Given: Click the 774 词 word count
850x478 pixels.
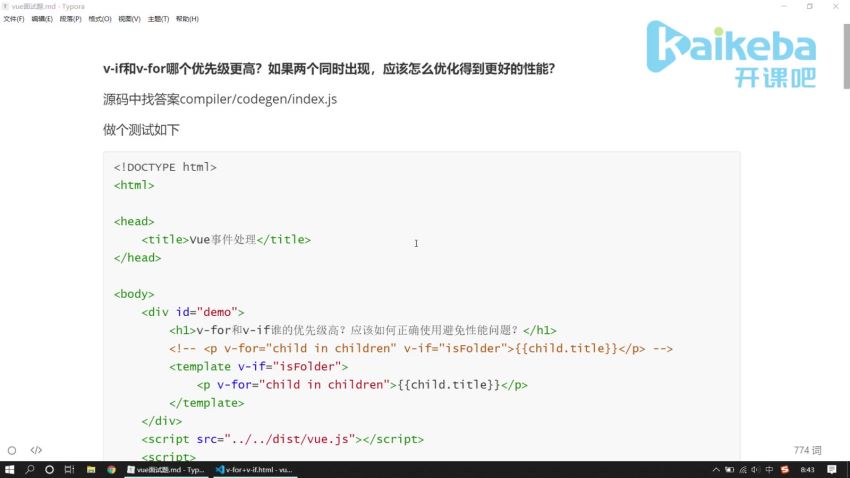Looking at the screenshot, I should [x=807, y=450].
